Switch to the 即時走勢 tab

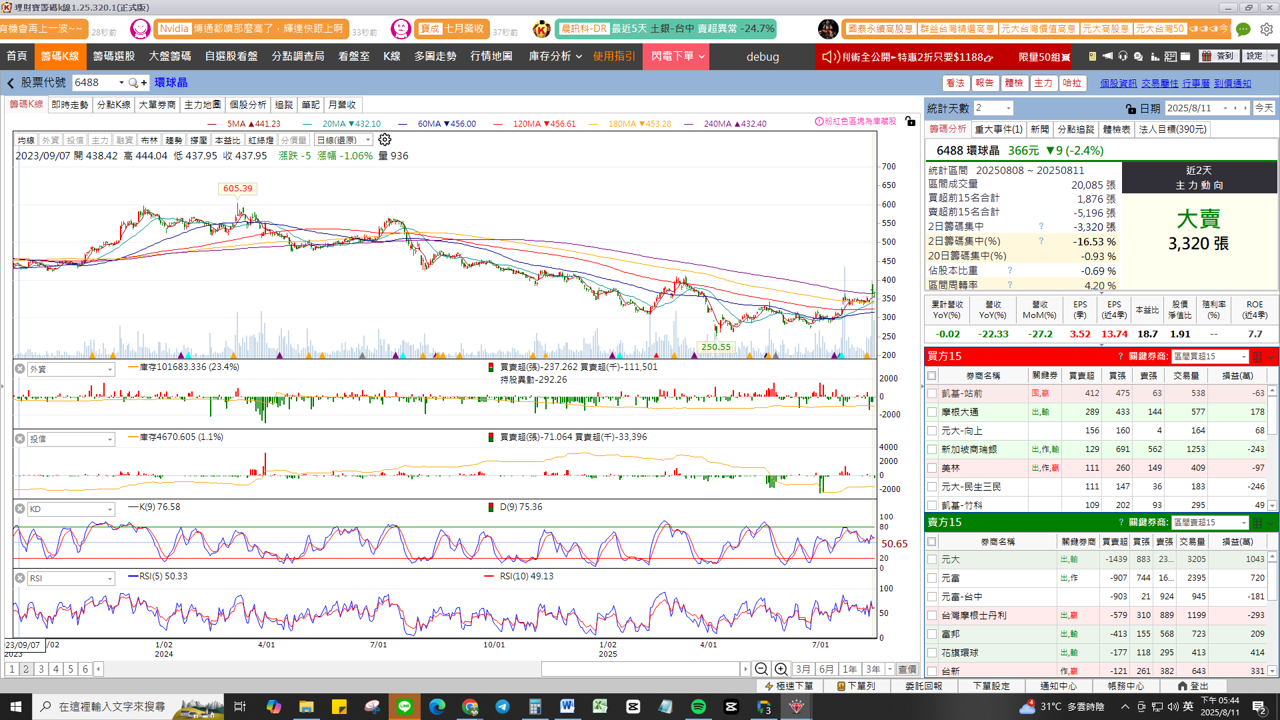[70, 105]
